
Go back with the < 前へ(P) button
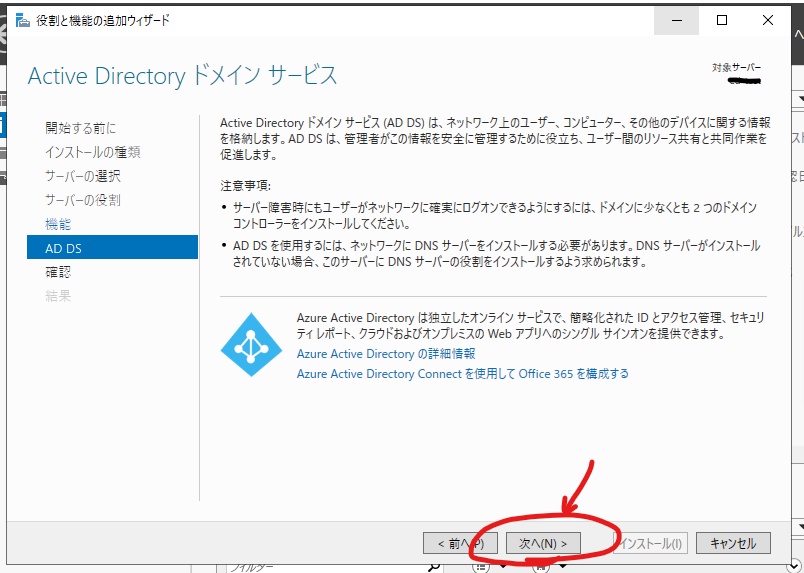tap(460, 543)
